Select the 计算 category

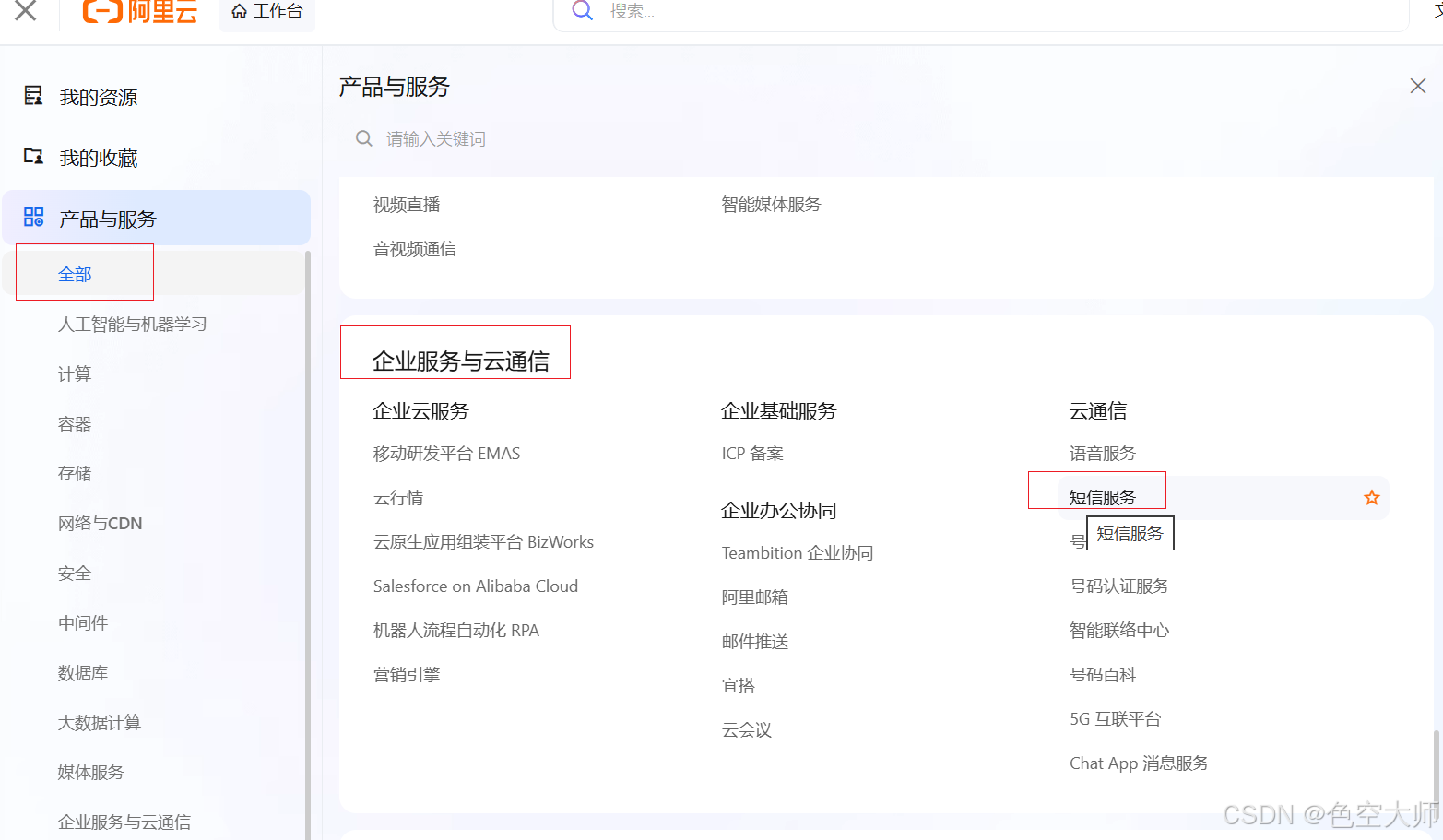[x=75, y=374]
